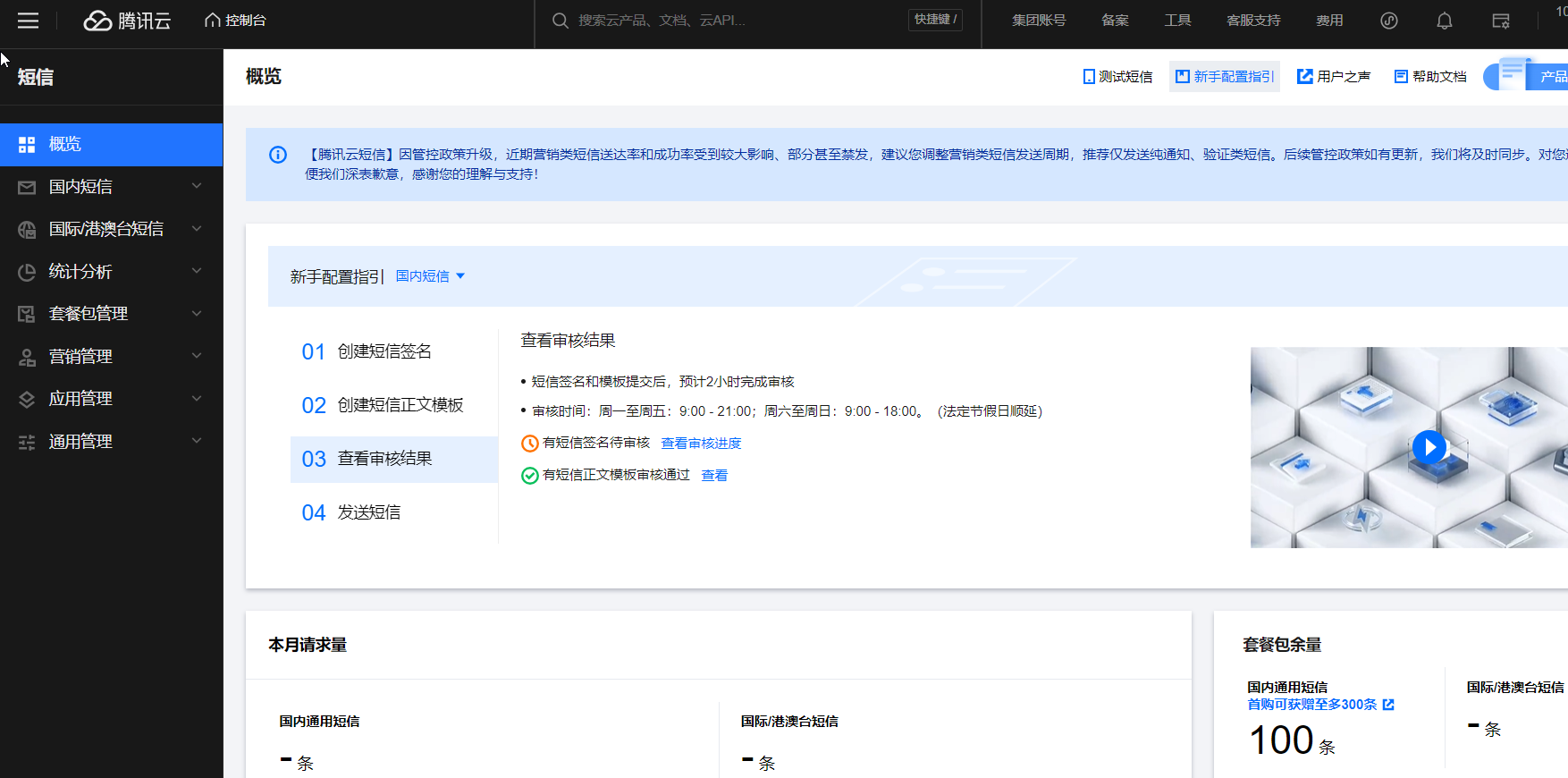Open notifications bell
1568x778 pixels.
click(x=1445, y=21)
